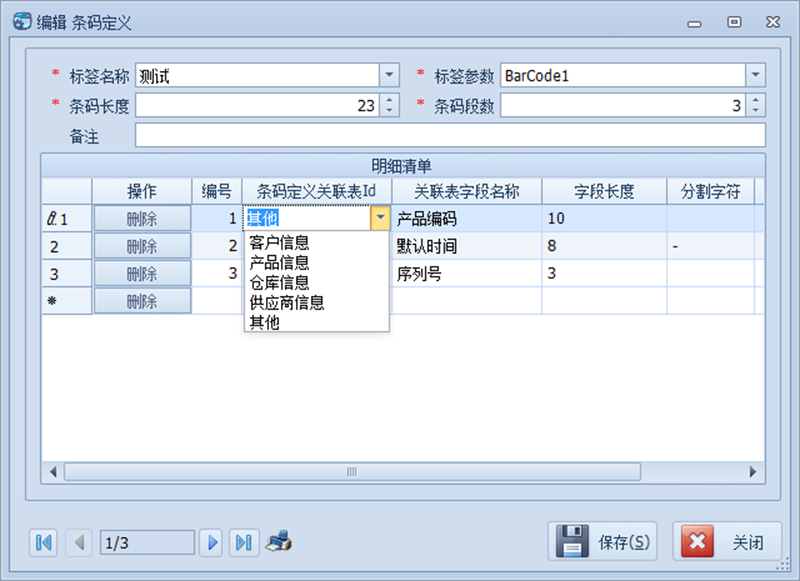Collapse the 条码定义关联表Id cell dropdown
Viewport: 800px width, 581px height.
(380, 218)
